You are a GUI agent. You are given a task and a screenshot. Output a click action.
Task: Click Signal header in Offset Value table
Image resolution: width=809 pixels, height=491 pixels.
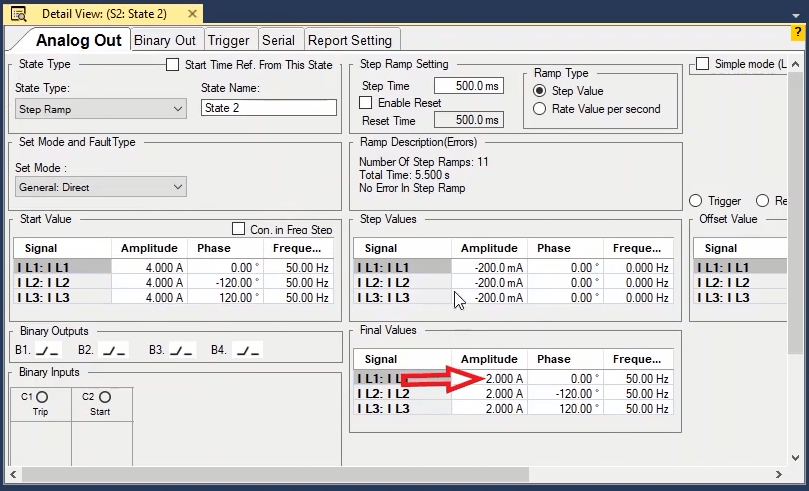[740, 248]
